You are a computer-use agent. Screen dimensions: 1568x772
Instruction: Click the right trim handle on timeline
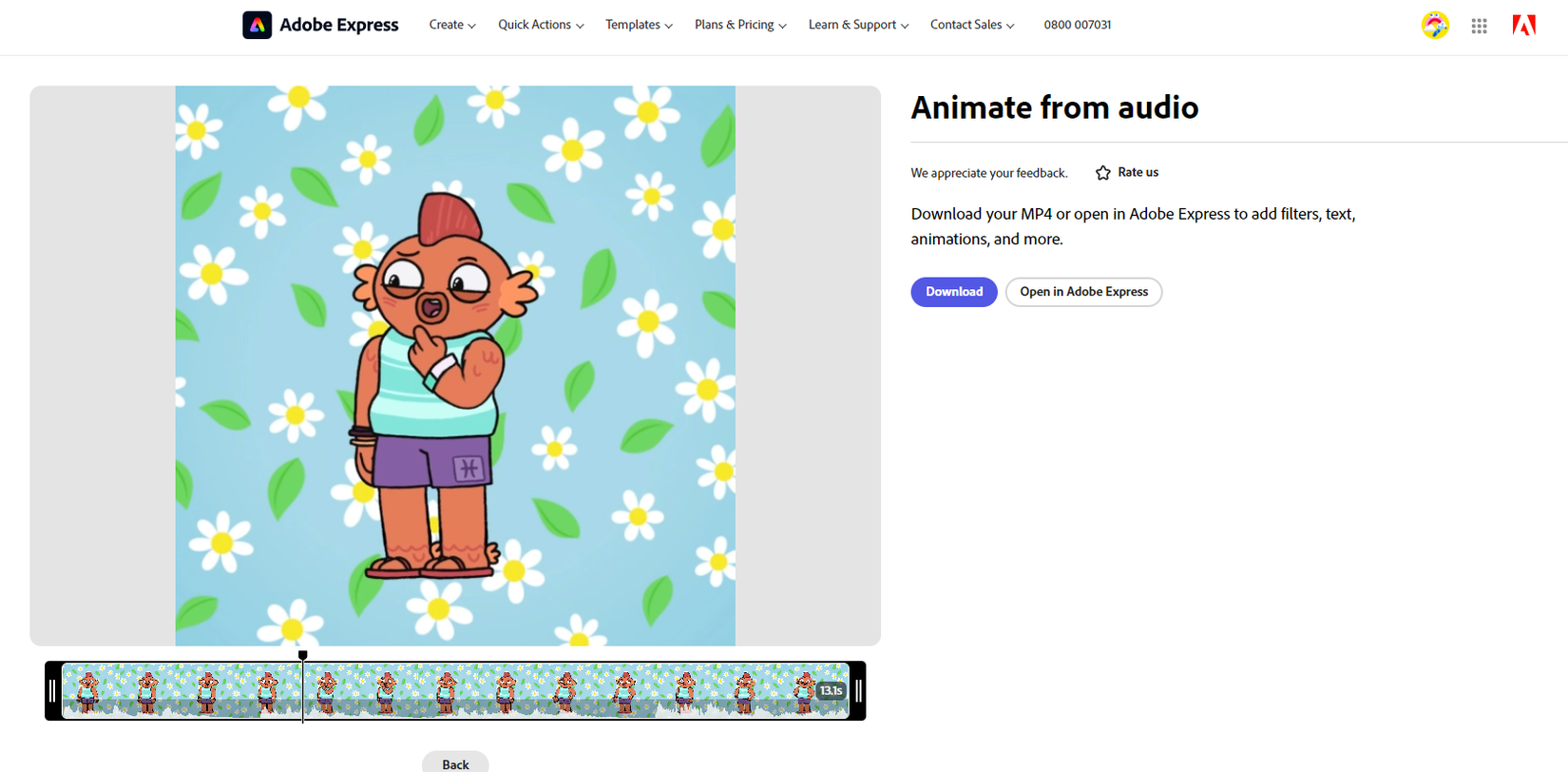point(858,691)
